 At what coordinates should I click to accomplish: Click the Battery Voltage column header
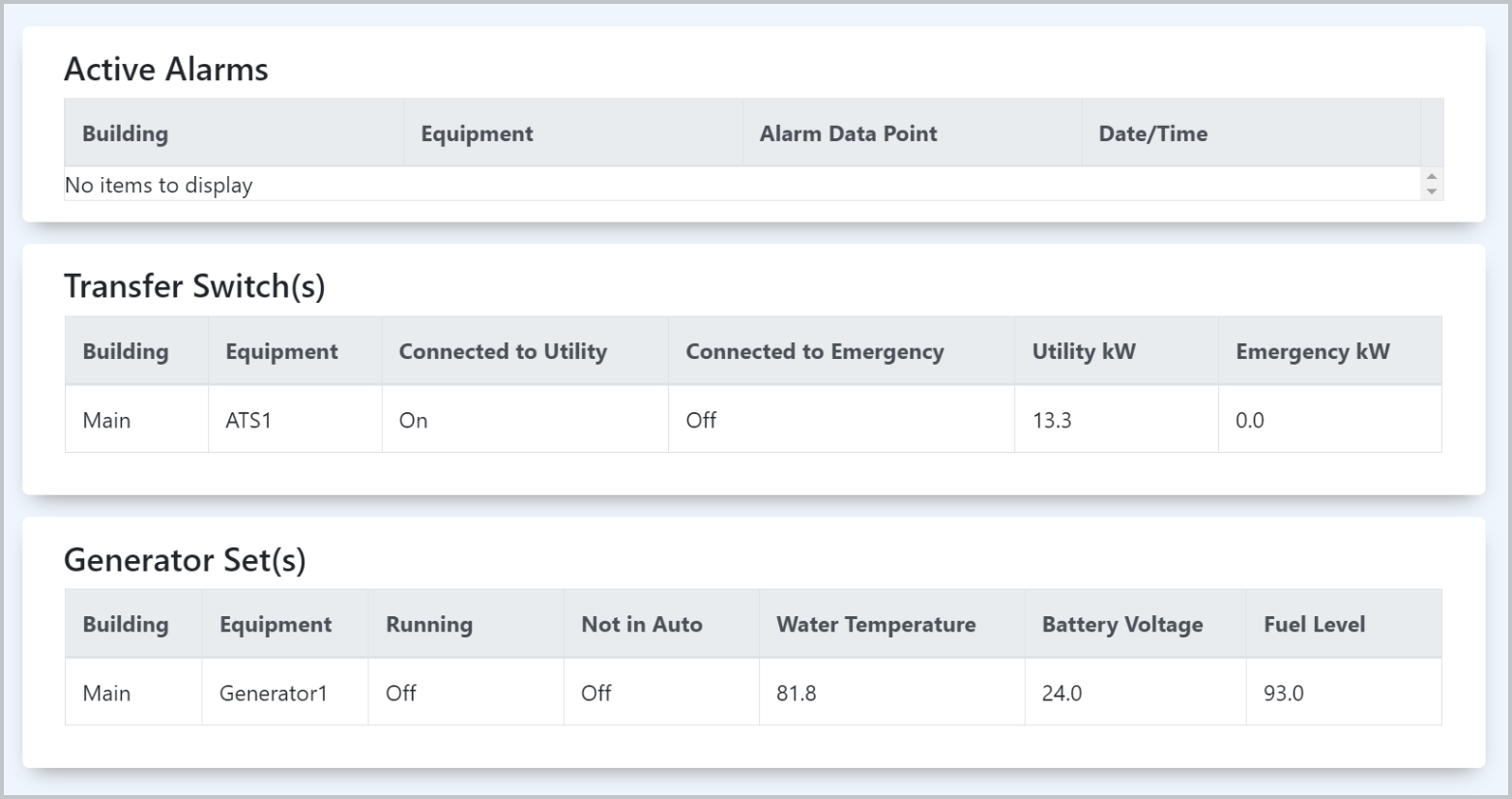pyautogui.click(x=1122, y=624)
